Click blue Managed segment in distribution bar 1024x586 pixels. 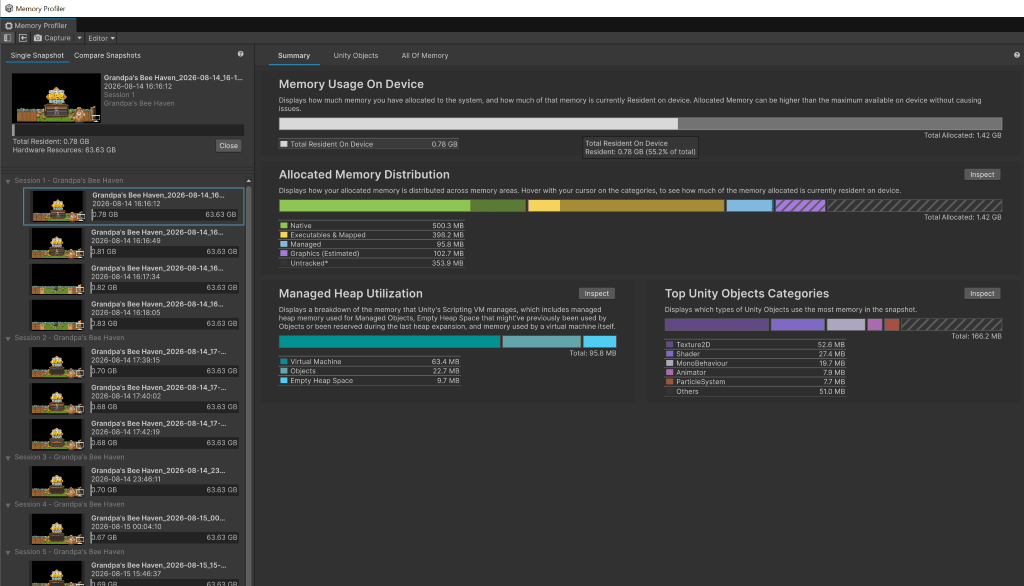pyautogui.click(x=749, y=206)
